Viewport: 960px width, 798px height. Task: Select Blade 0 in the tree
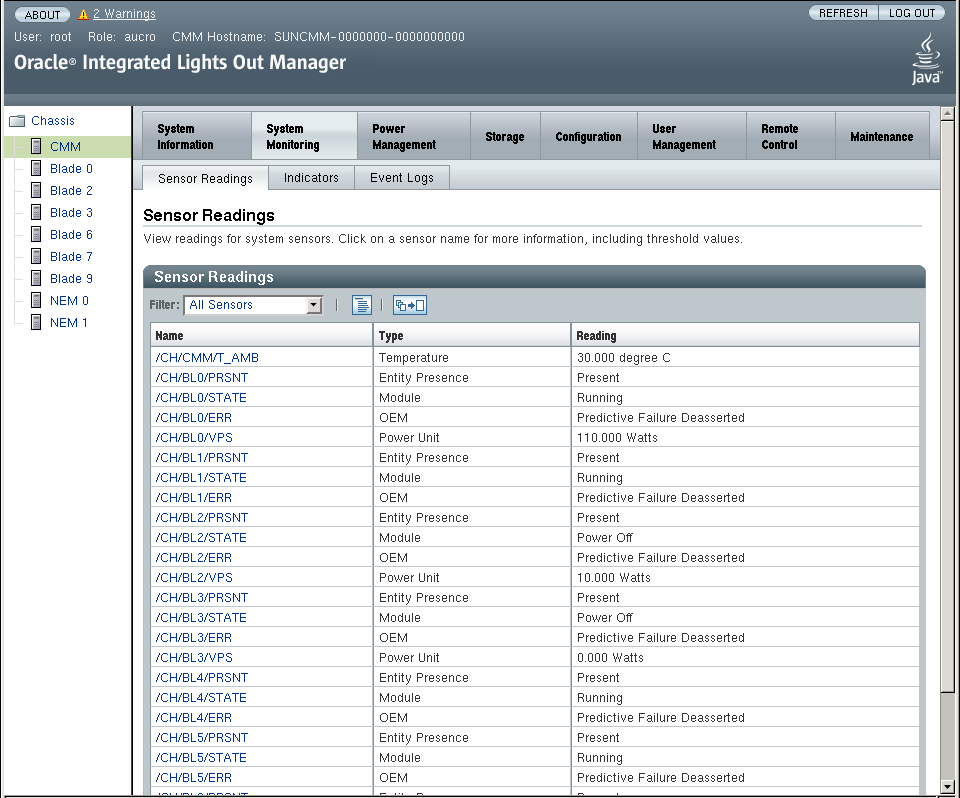pos(71,168)
